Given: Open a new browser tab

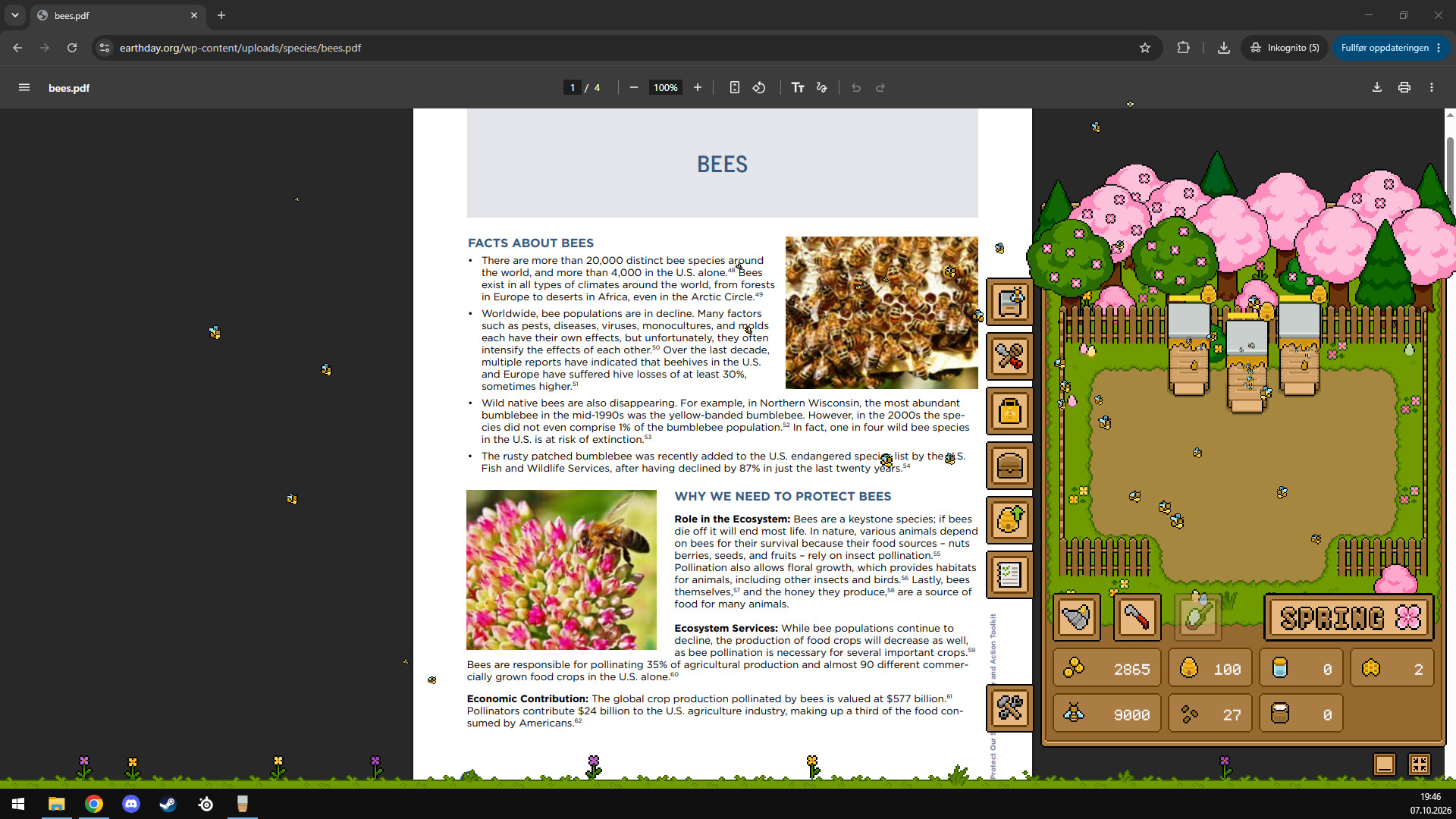Looking at the screenshot, I should (221, 15).
